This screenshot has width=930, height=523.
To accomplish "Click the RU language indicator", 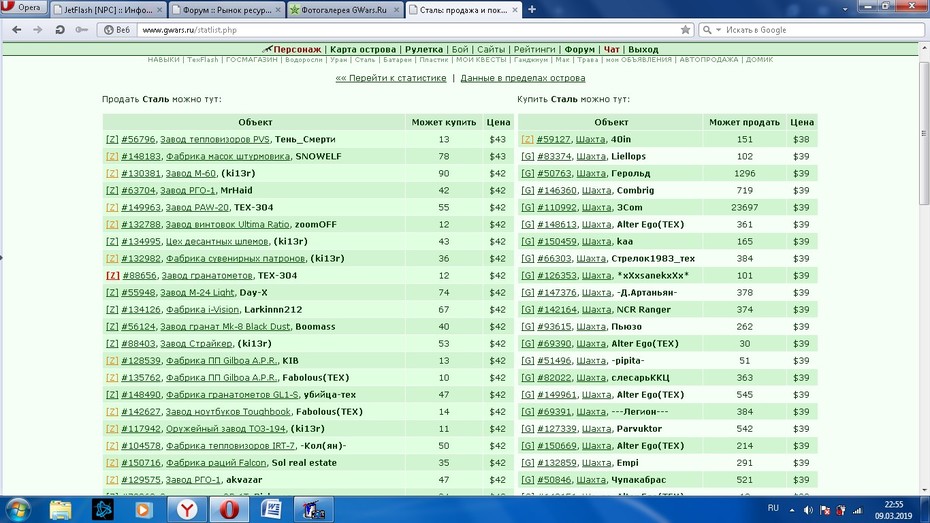I will tap(773, 508).
